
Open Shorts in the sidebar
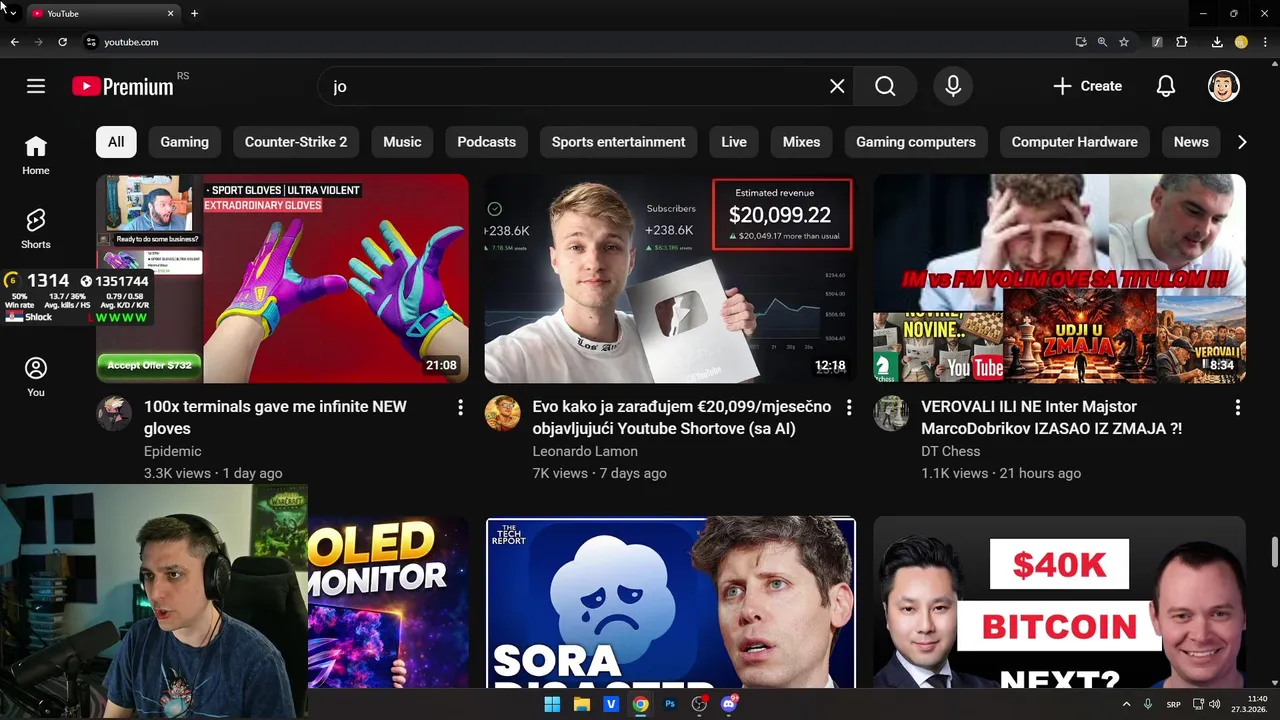click(x=36, y=229)
